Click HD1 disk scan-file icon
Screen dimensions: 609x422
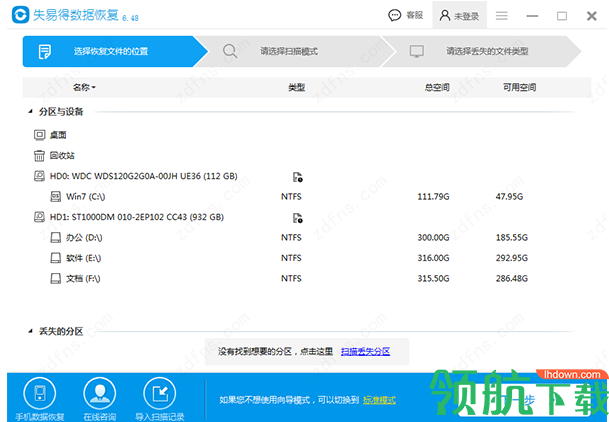(298, 218)
